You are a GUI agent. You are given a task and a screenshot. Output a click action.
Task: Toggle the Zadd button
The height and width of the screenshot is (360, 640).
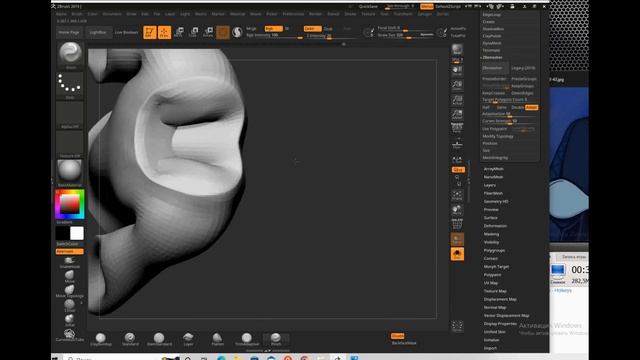tap(312, 29)
